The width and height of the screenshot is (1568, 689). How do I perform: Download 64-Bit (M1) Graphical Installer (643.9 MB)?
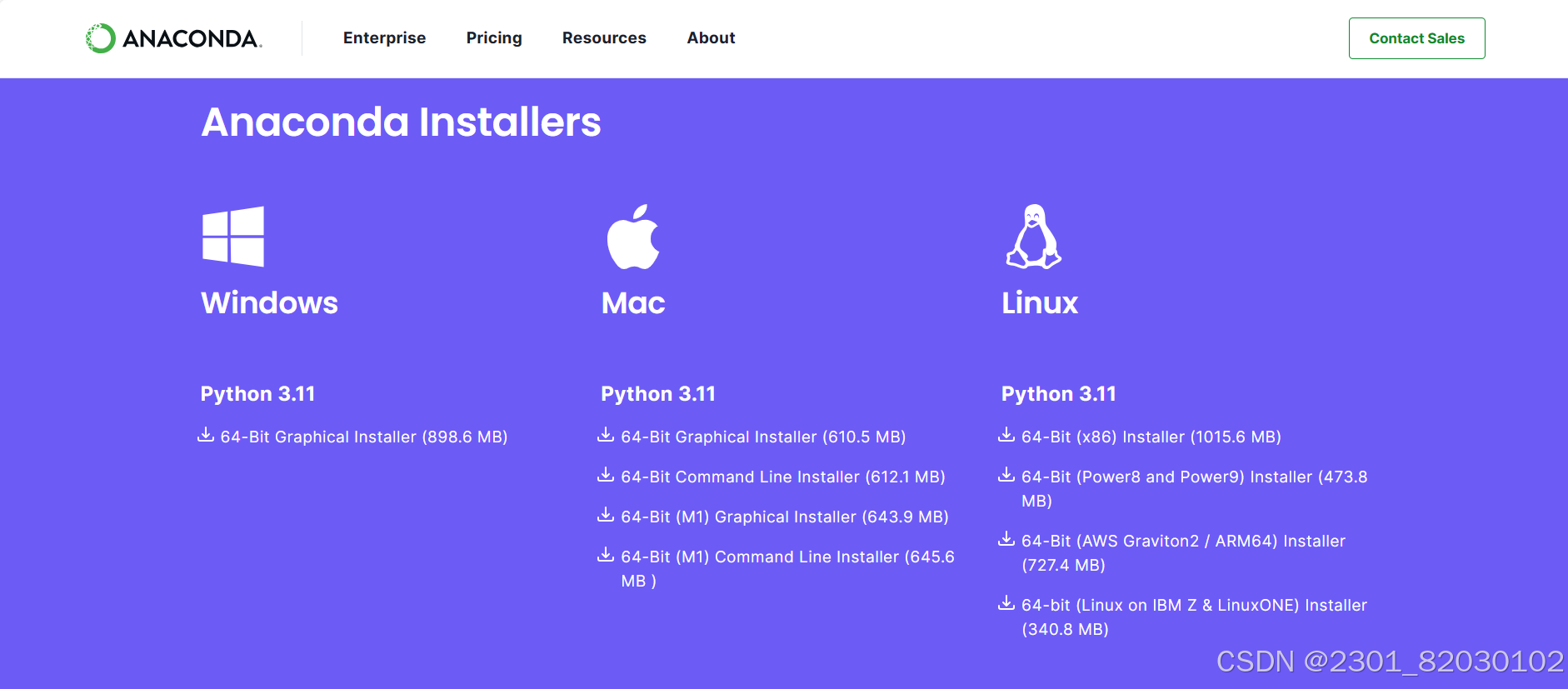(785, 517)
